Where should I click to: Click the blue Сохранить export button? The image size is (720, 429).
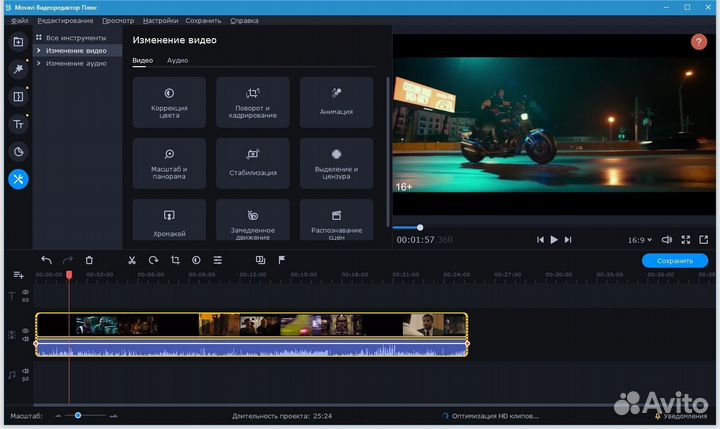point(674,260)
